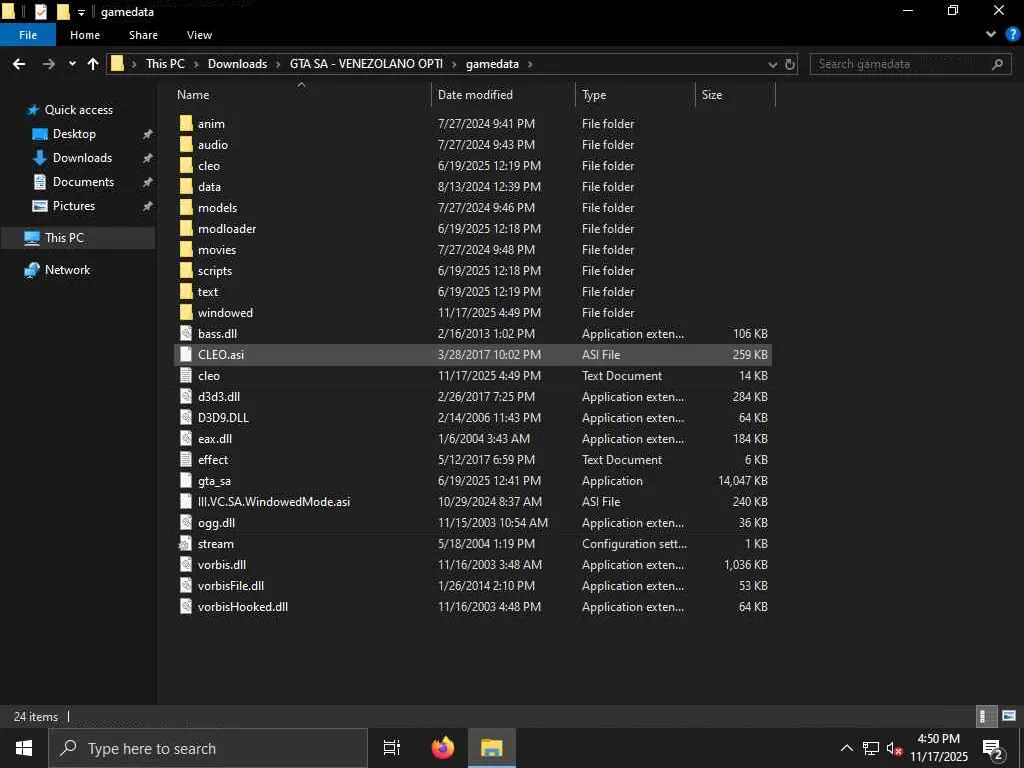This screenshot has width=1024, height=768.
Task: Open the Windows Start menu
Action: pyautogui.click(x=24, y=748)
